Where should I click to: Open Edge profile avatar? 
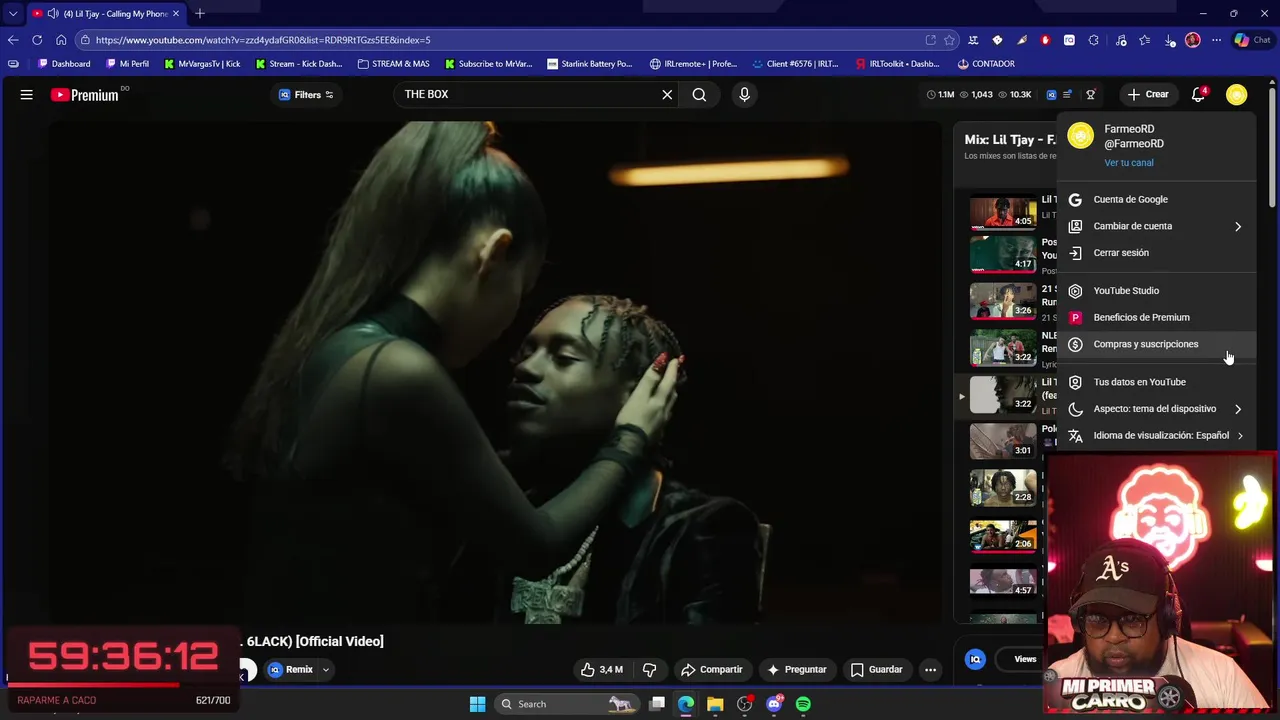[1192, 40]
